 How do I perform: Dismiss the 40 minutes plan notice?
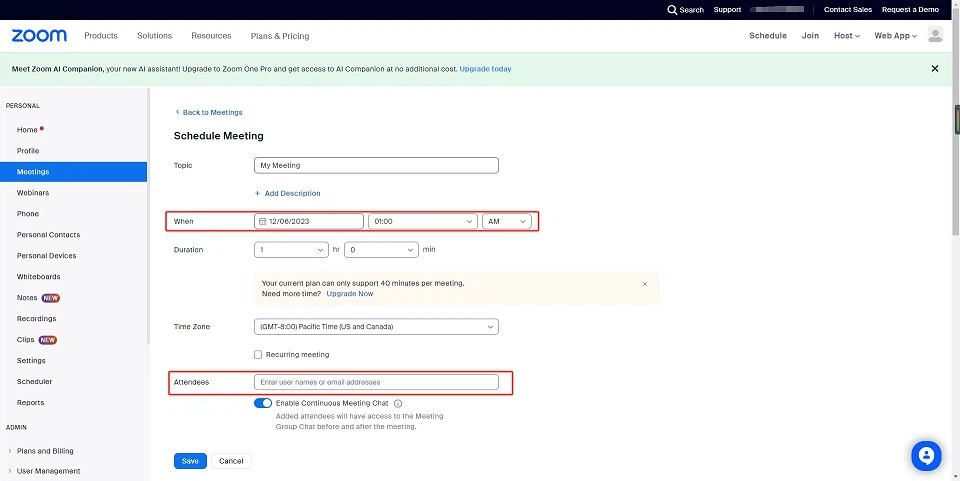(x=645, y=284)
